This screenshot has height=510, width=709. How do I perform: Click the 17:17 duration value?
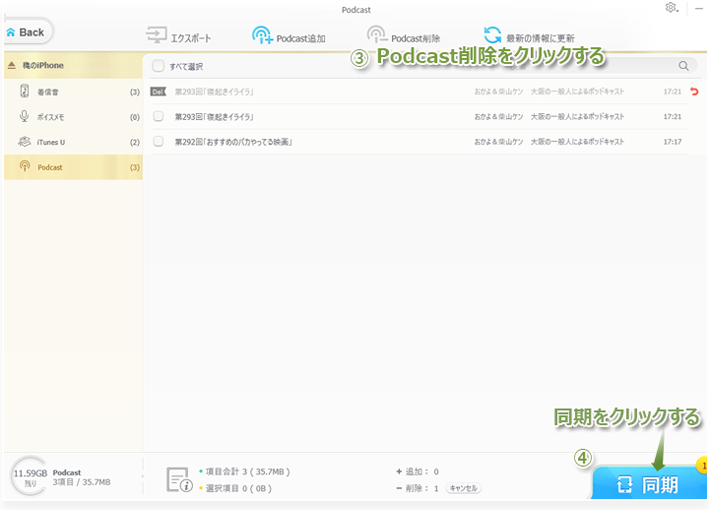[672, 142]
